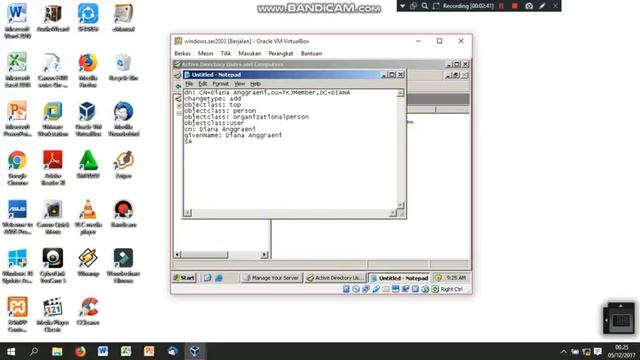Click the host taskbar search icon
The height and width of the screenshot is (360, 640).
pos(34,351)
